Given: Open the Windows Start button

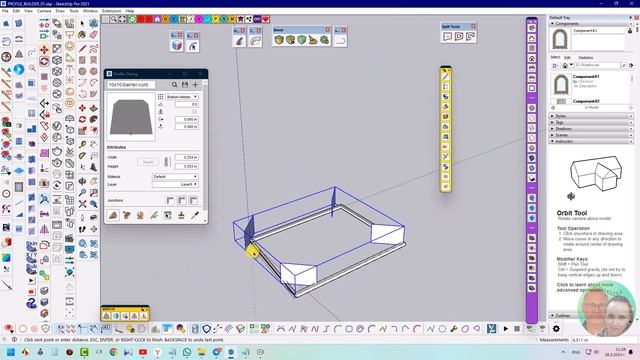Looking at the screenshot, I should tap(11, 352).
